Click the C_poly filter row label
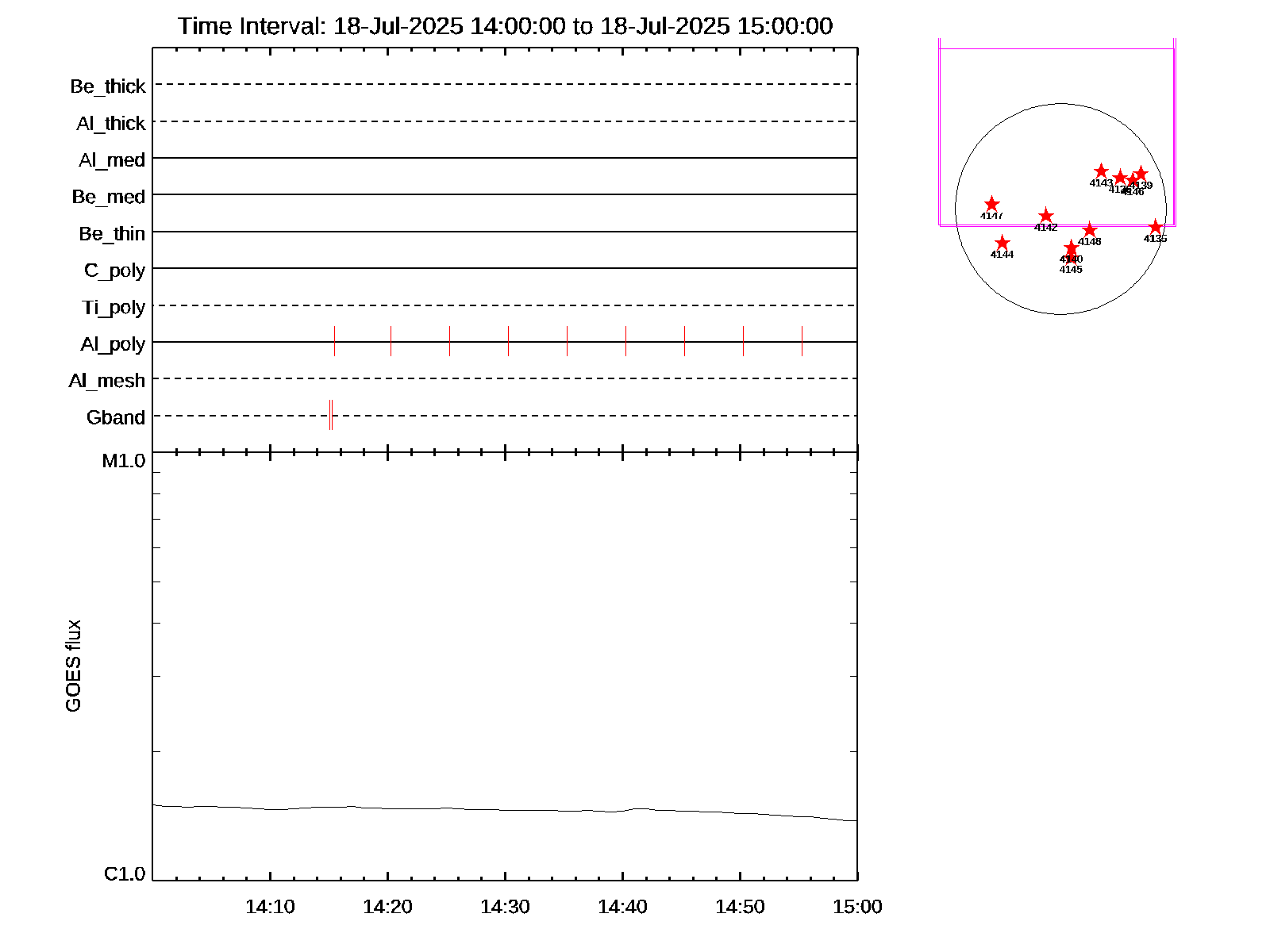 115,271
